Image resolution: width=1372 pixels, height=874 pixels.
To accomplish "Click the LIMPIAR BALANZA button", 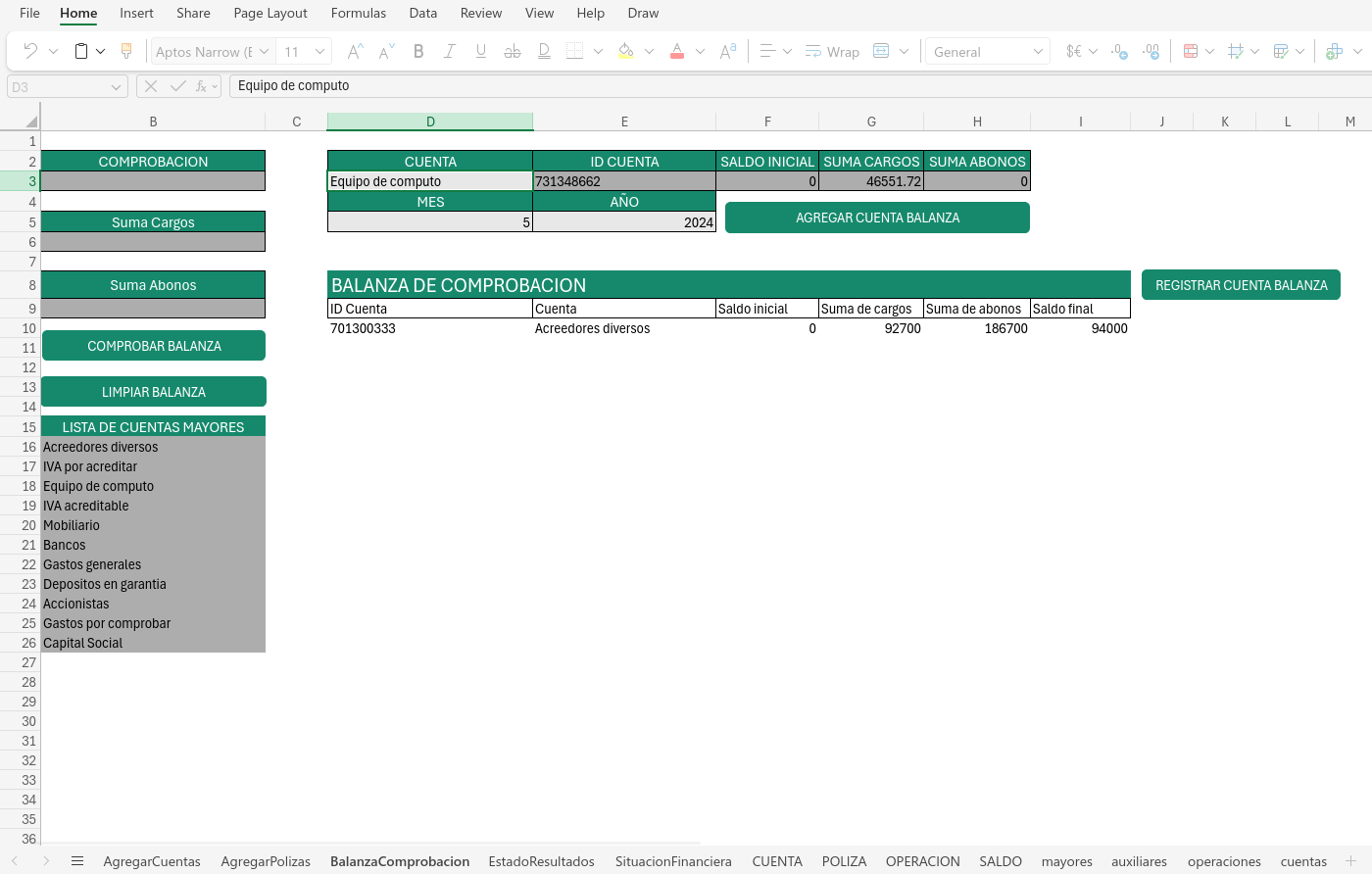I will (x=154, y=392).
